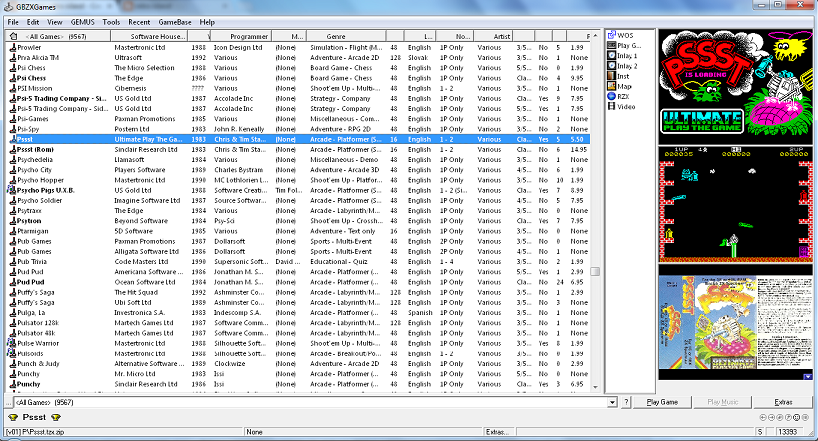Click the joystick icon next to Psycho Pigs U.X.B.
This screenshot has width=818, height=441.
click(x=12, y=190)
